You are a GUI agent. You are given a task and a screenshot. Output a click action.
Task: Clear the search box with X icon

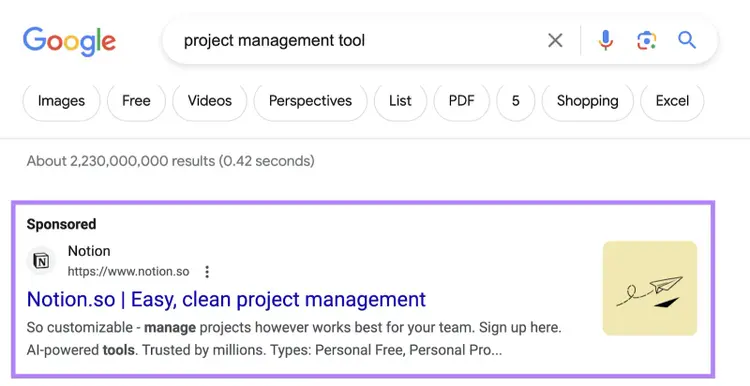[555, 41]
